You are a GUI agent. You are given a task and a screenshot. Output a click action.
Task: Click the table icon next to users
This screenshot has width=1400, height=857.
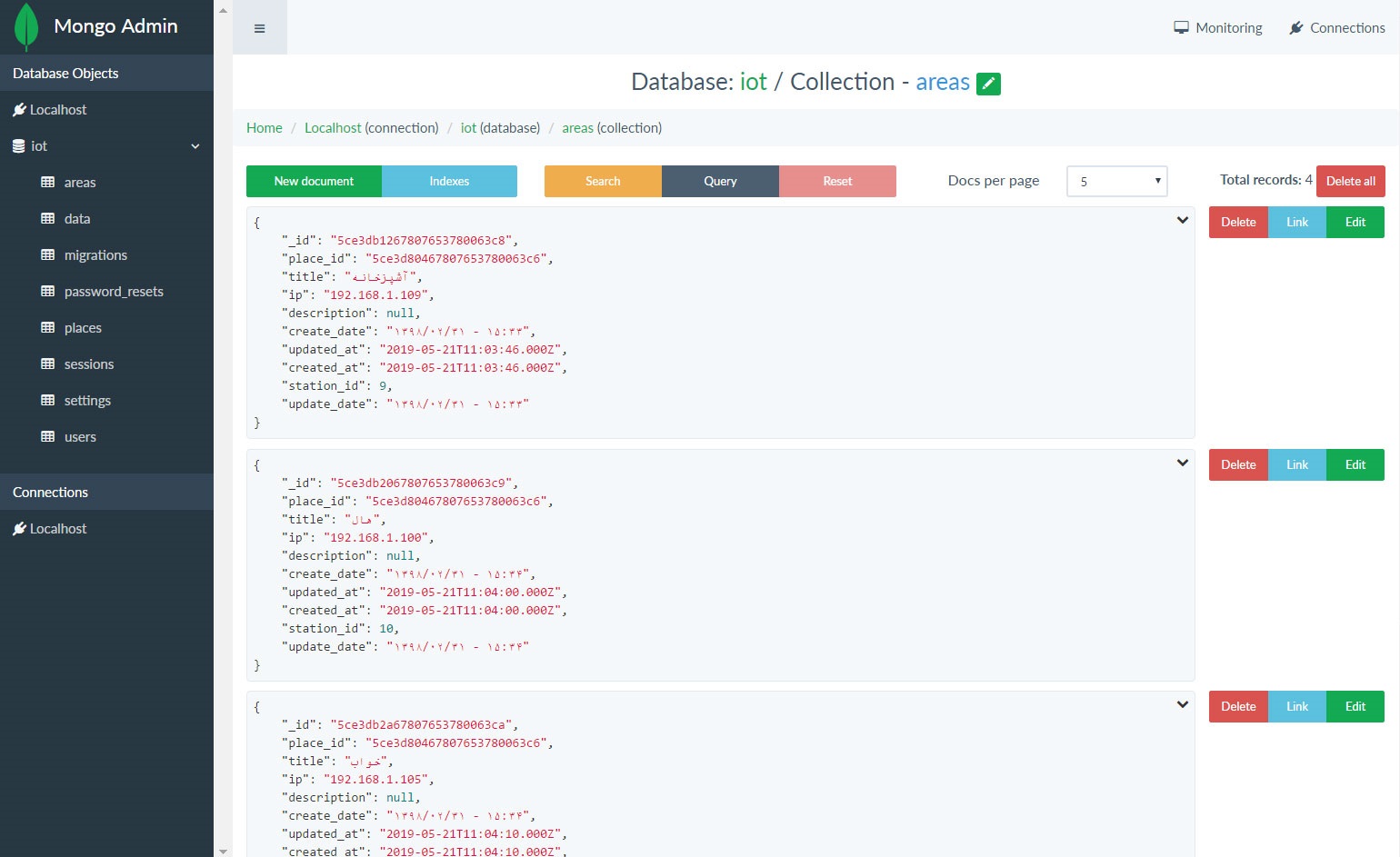click(x=48, y=436)
